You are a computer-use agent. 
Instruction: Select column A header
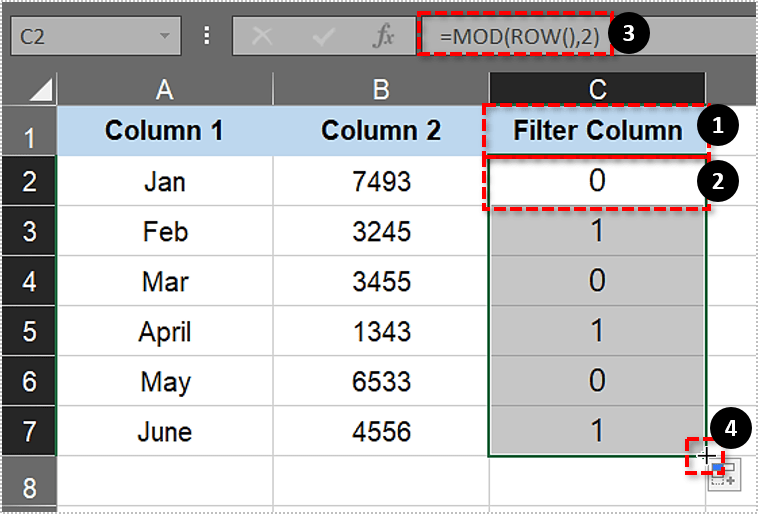164,90
